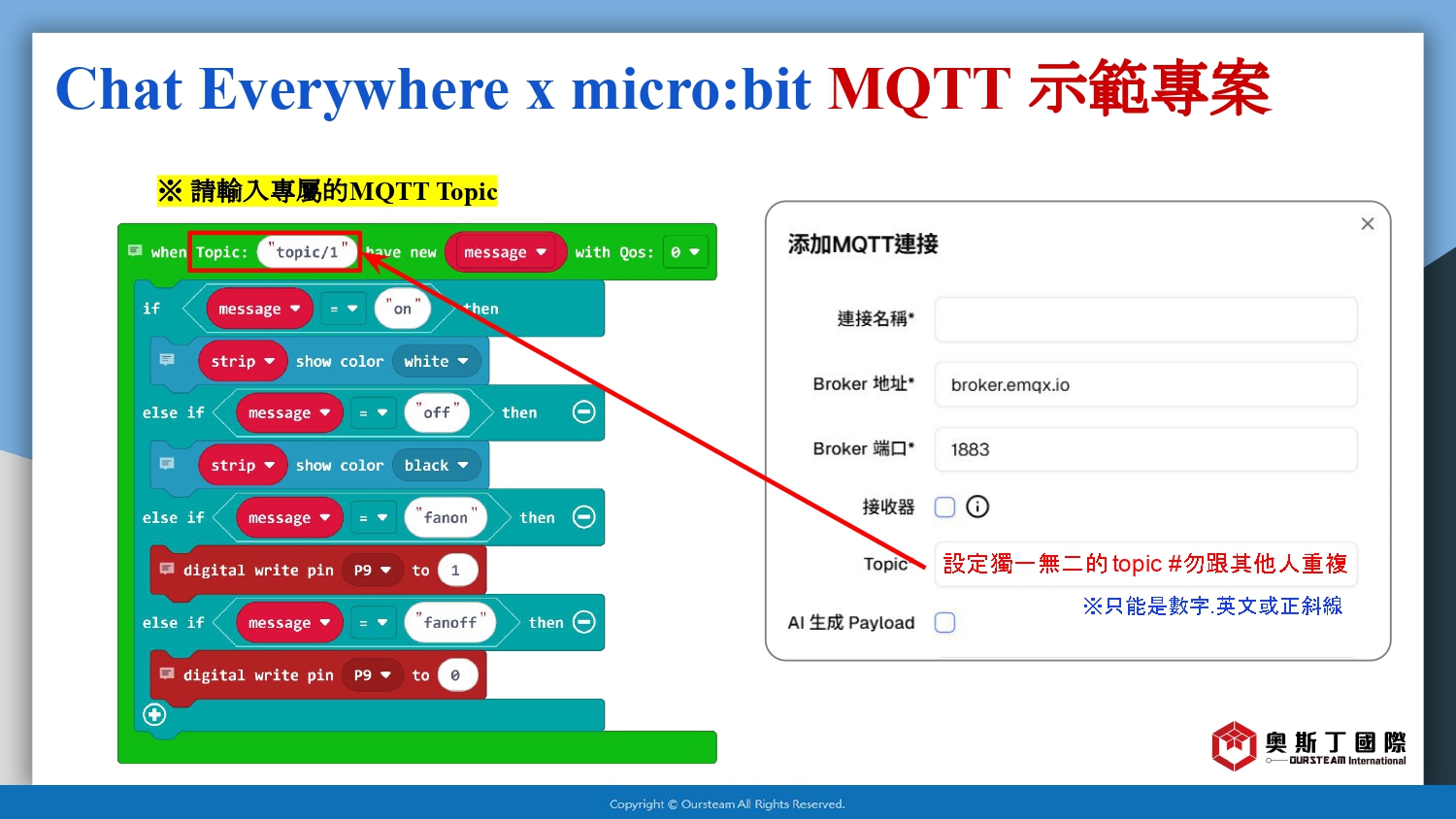Click comment icon on when Topic block

(x=135, y=251)
